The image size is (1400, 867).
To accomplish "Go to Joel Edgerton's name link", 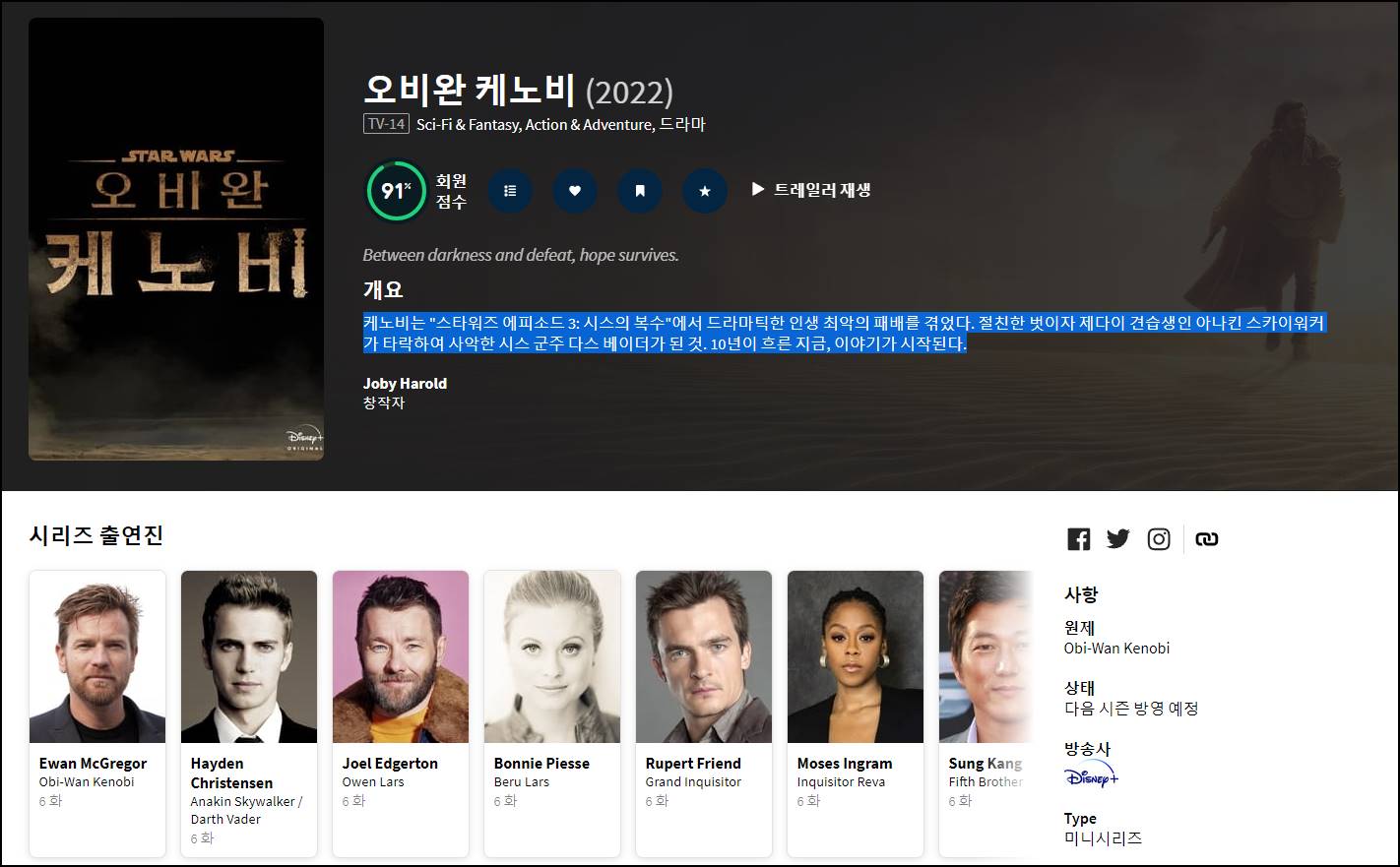I will point(390,764).
